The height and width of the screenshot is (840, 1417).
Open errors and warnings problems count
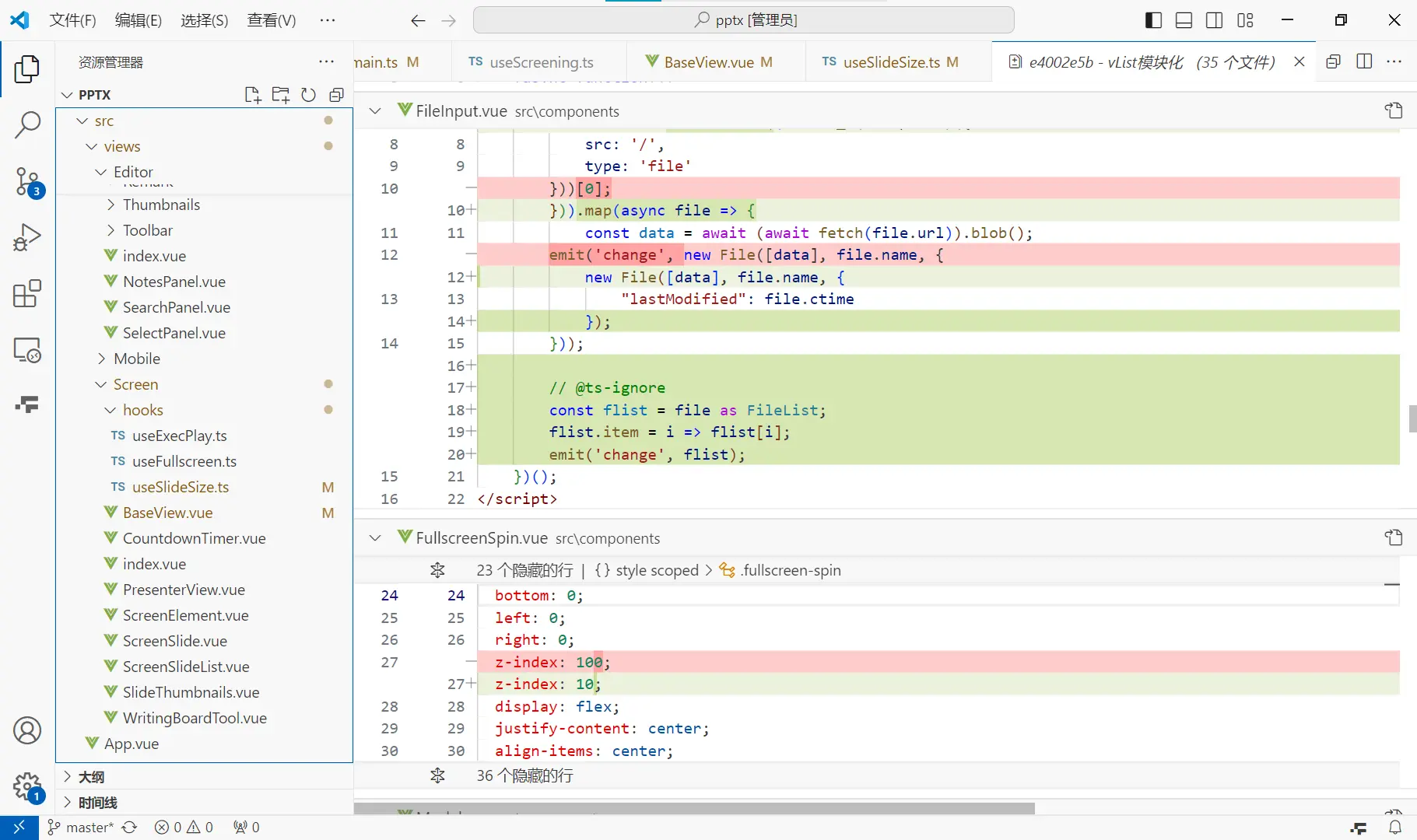[x=184, y=828]
